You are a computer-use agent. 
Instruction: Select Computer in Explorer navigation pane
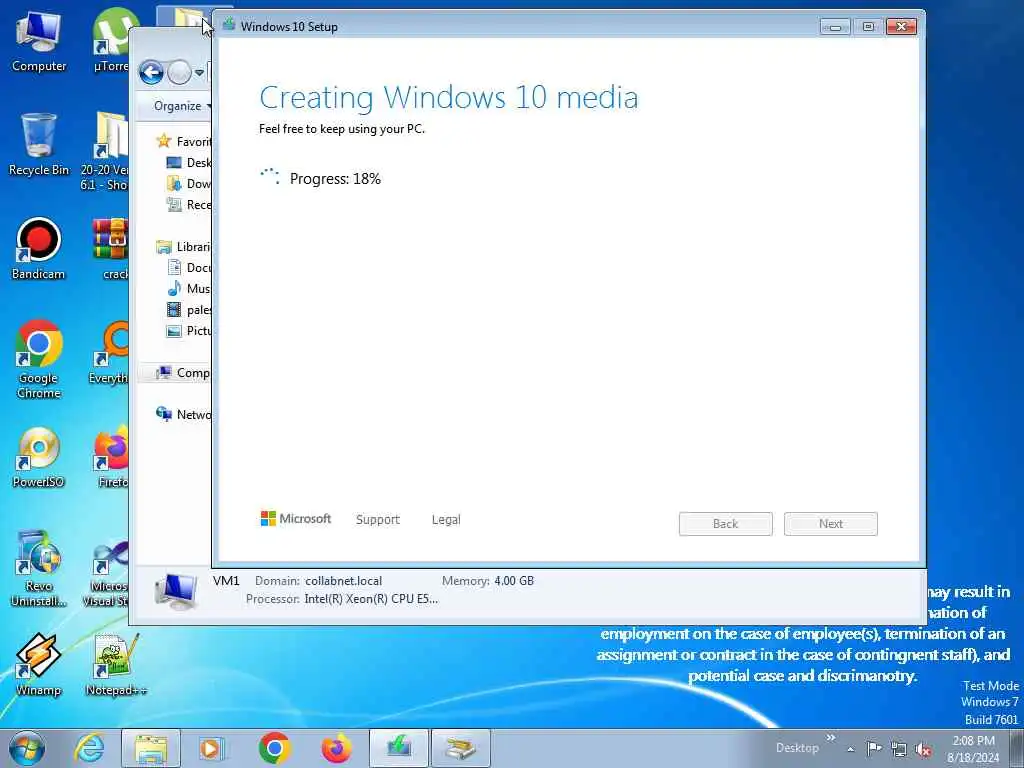click(x=183, y=372)
